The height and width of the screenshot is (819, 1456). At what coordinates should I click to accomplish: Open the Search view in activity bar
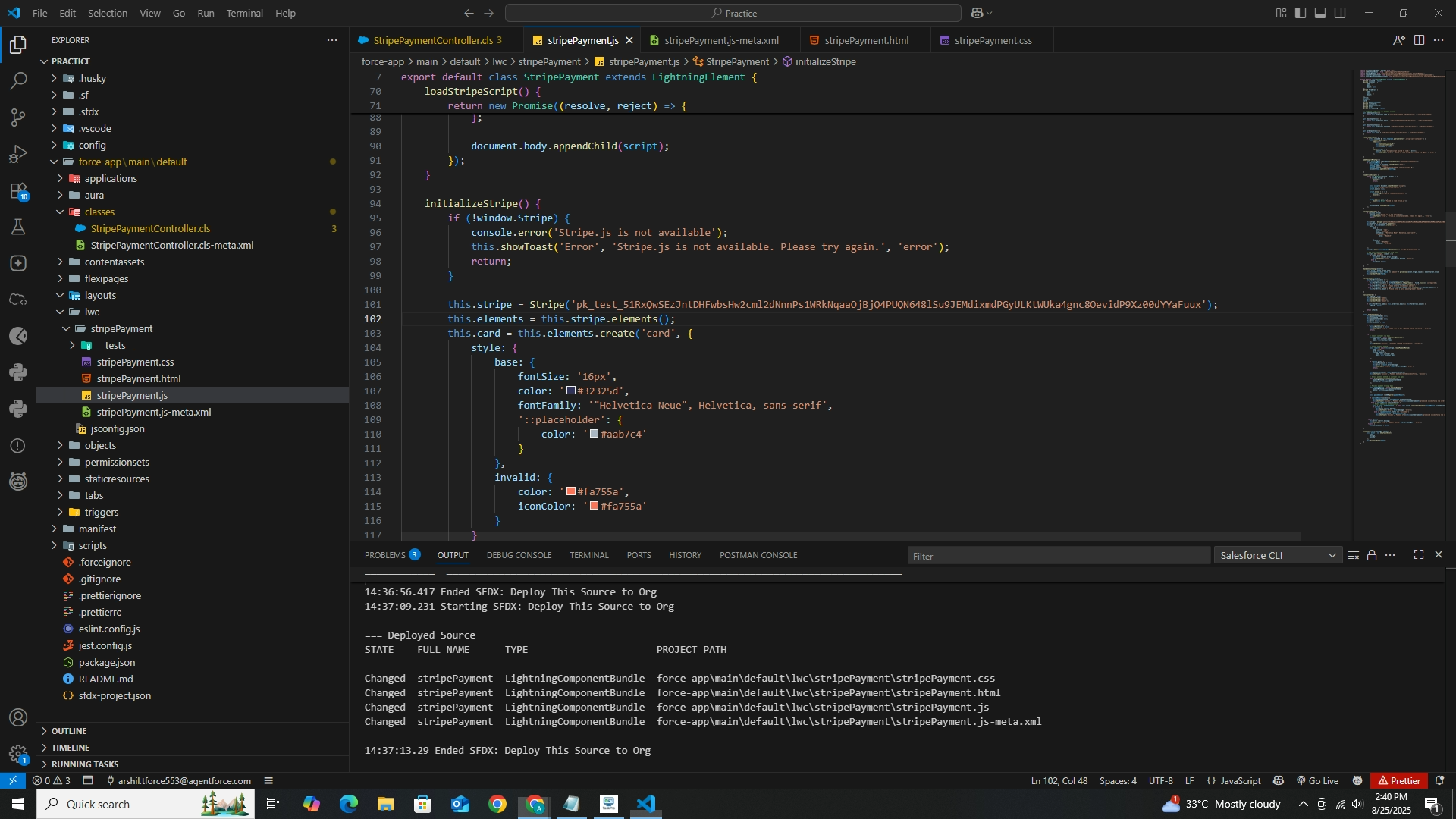click(18, 81)
